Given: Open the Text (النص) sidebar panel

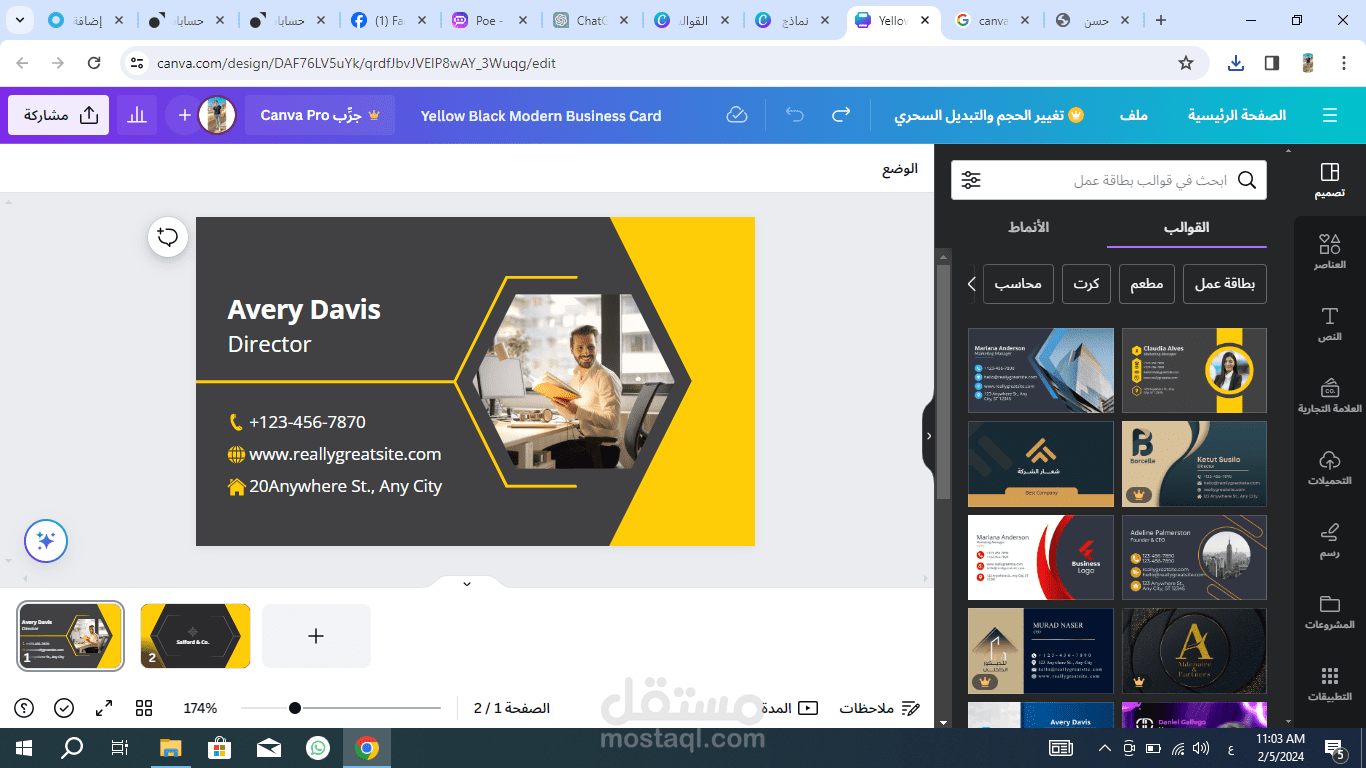Looking at the screenshot, I should click(1329, 324).
